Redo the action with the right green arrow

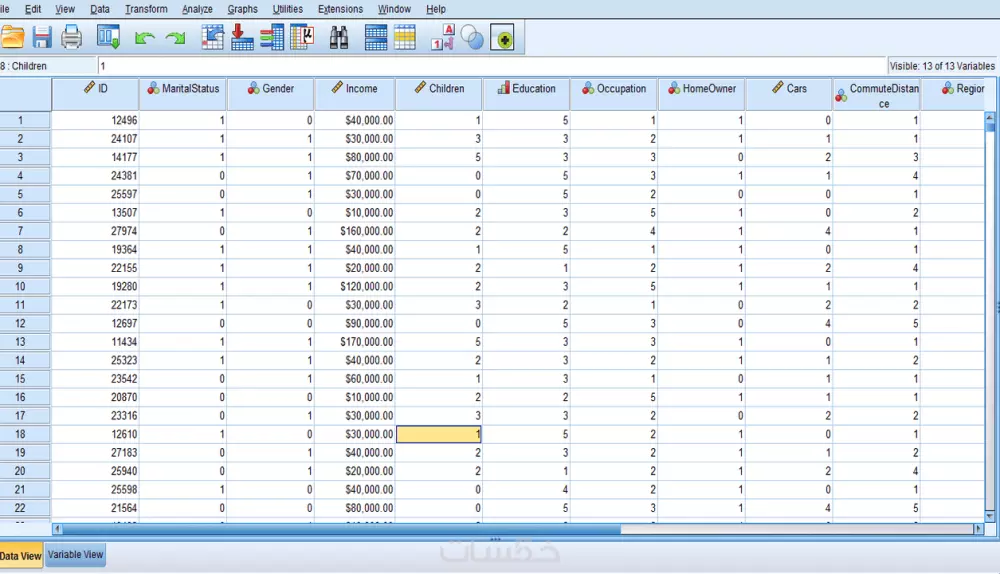[x=175, y=38]
